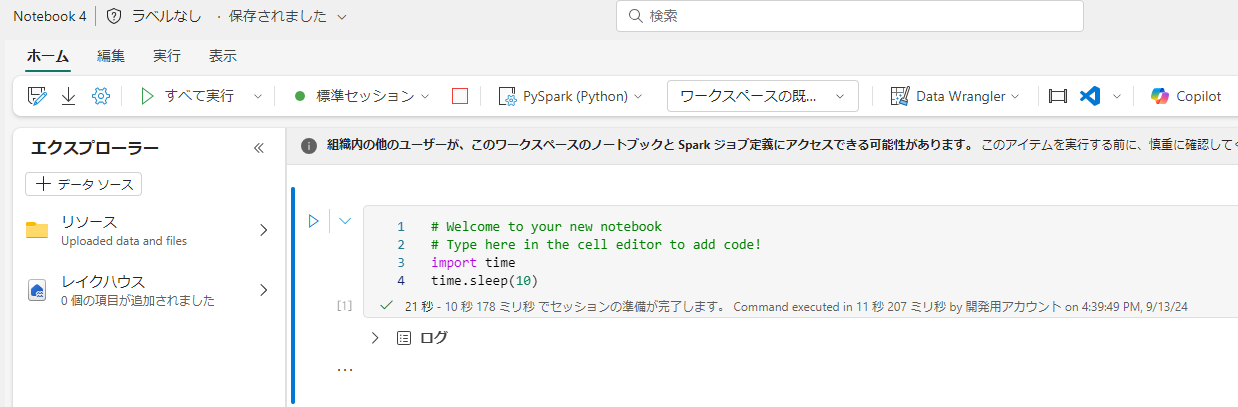Run the code cell with play button

click(313, 221)
